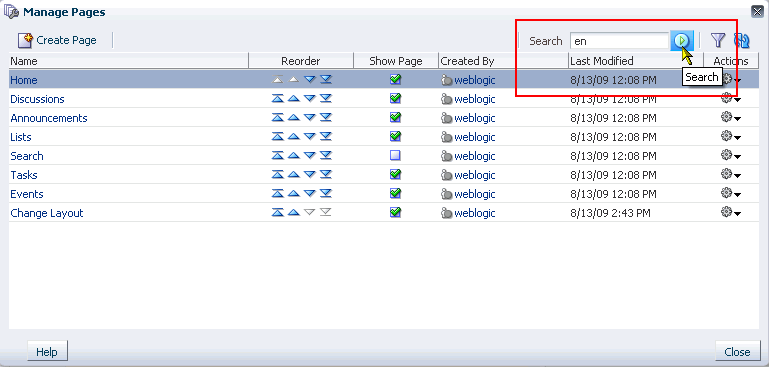The width and height of the screenshot is (769, 378).
Task: Click the Name column header
Action: pos(128,61)
